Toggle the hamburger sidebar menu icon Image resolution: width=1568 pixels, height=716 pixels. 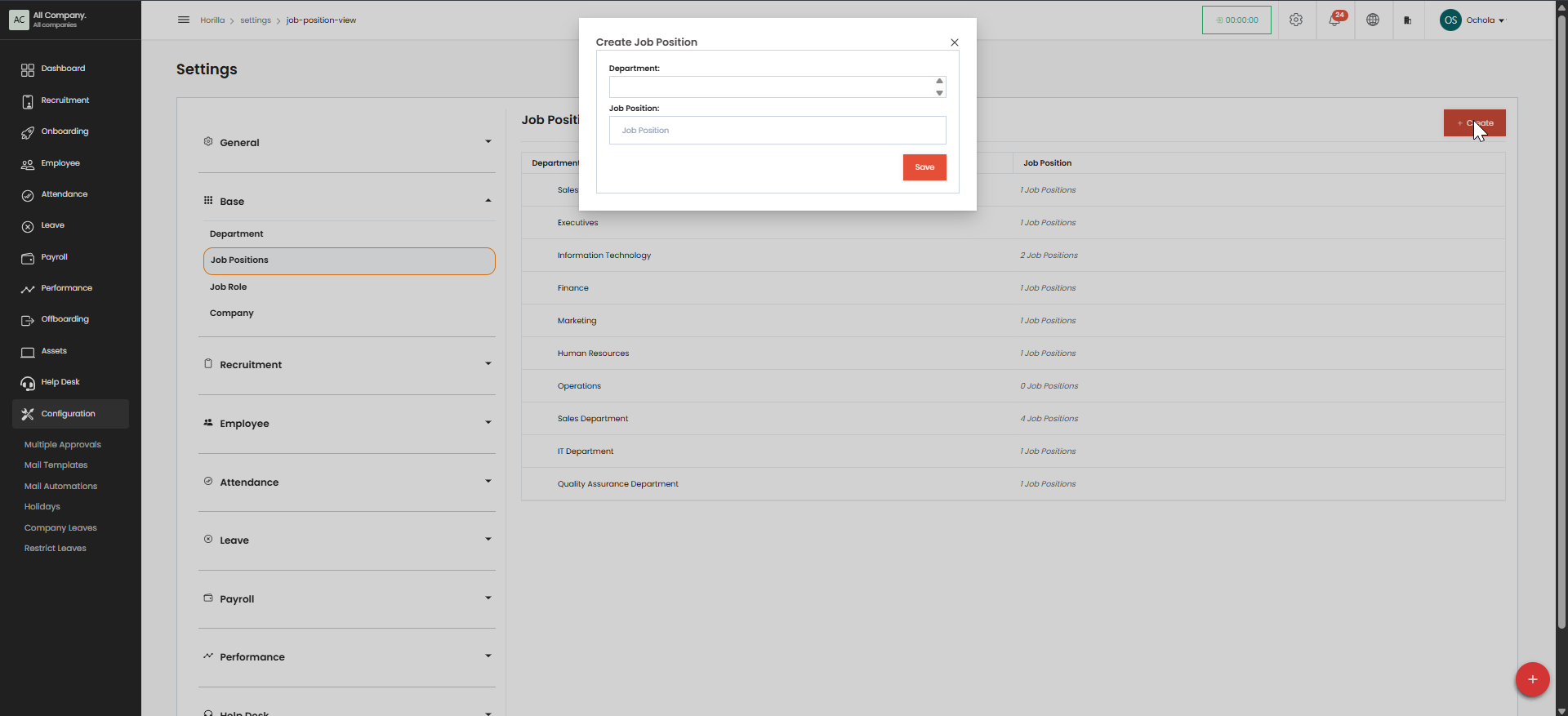[184, 20]
